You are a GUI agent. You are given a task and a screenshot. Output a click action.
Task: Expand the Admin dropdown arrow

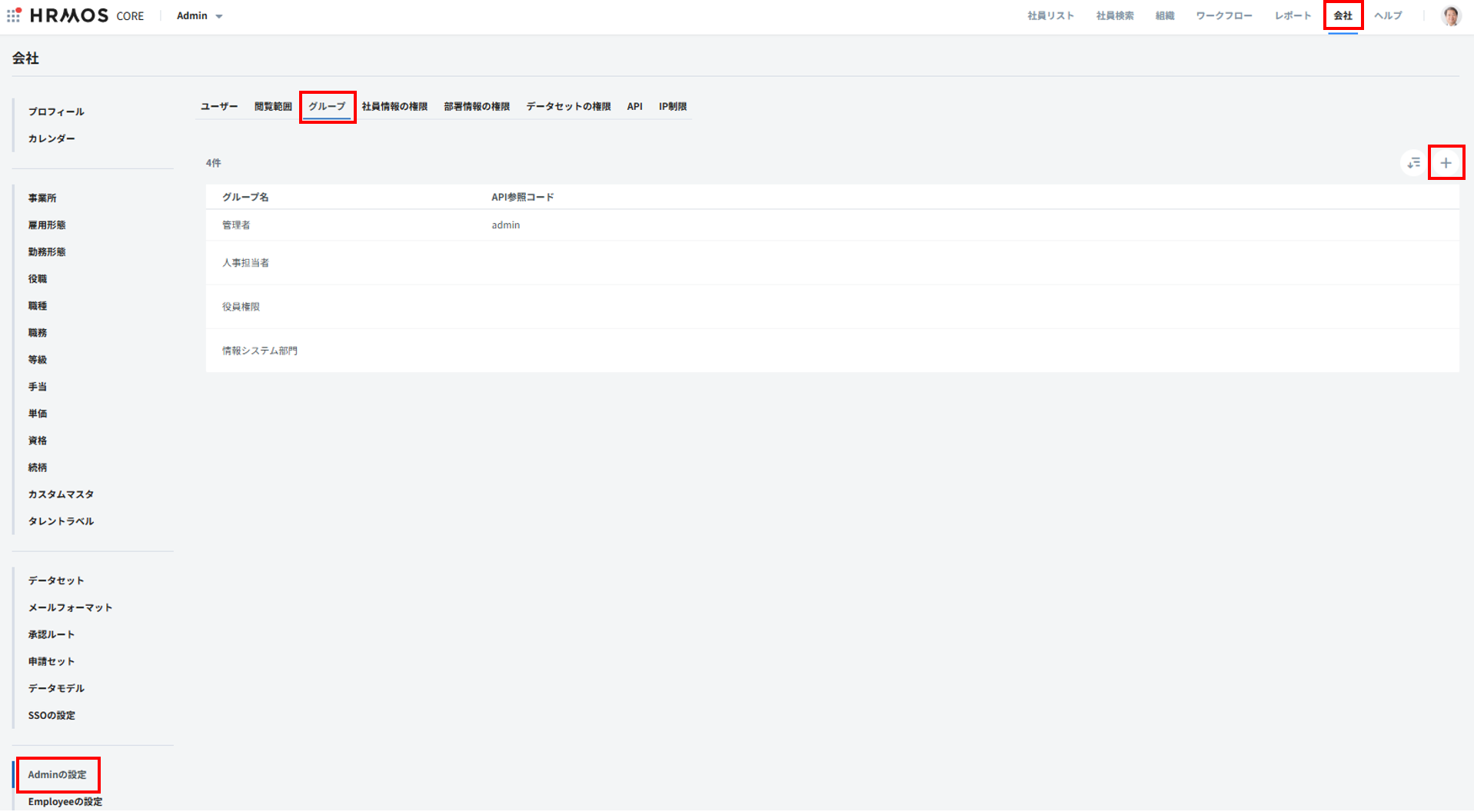[219, 16]
